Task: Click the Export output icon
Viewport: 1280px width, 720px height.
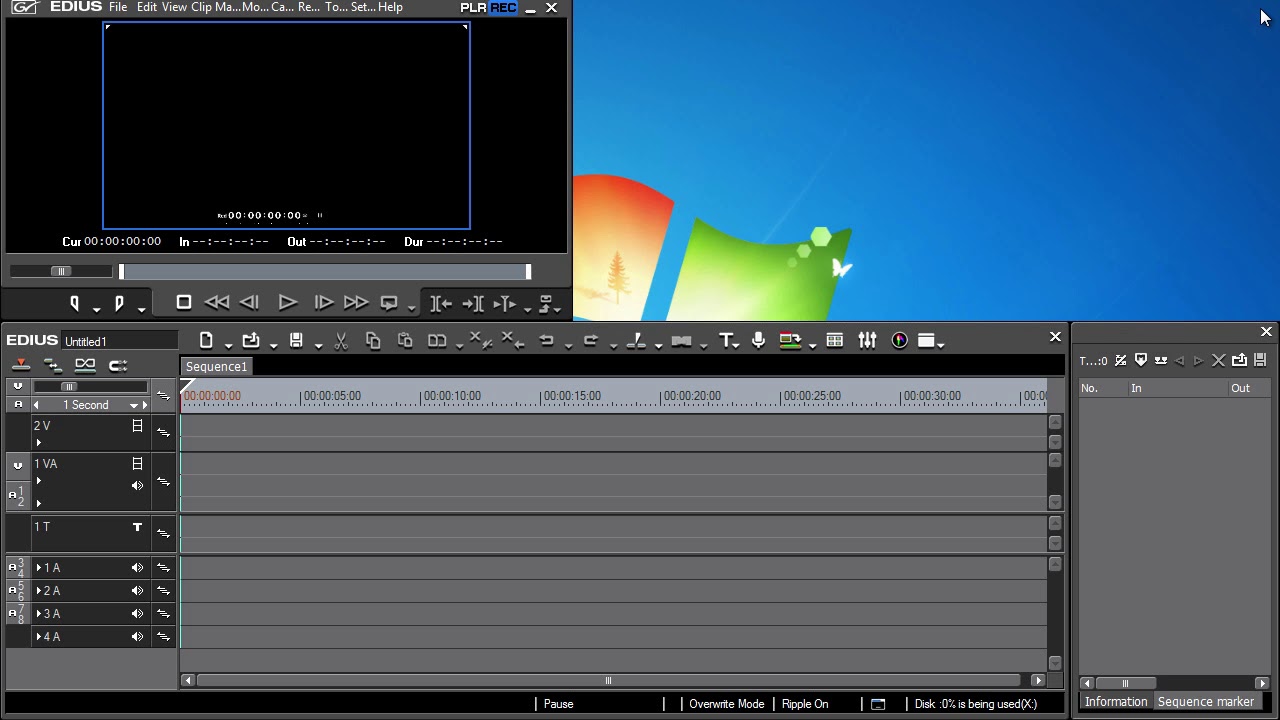Action: pyautogui.click(x=790, y=341)
